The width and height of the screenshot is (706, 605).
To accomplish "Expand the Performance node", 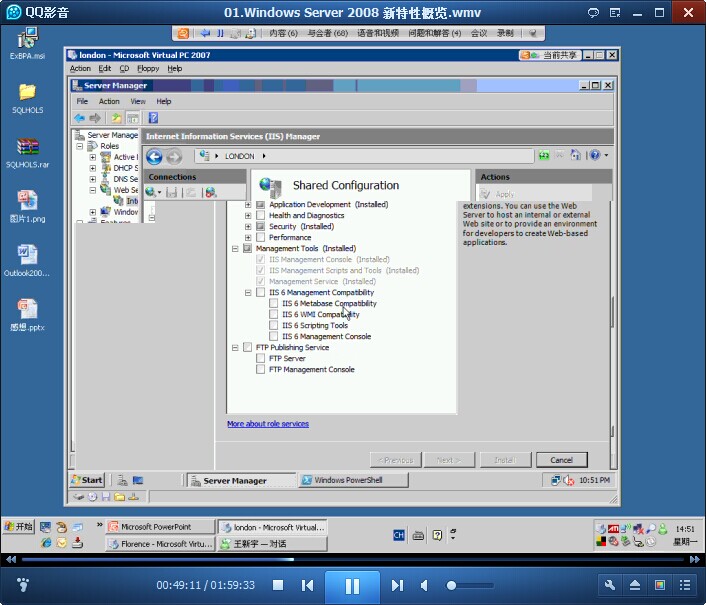I will coord(248,238).
